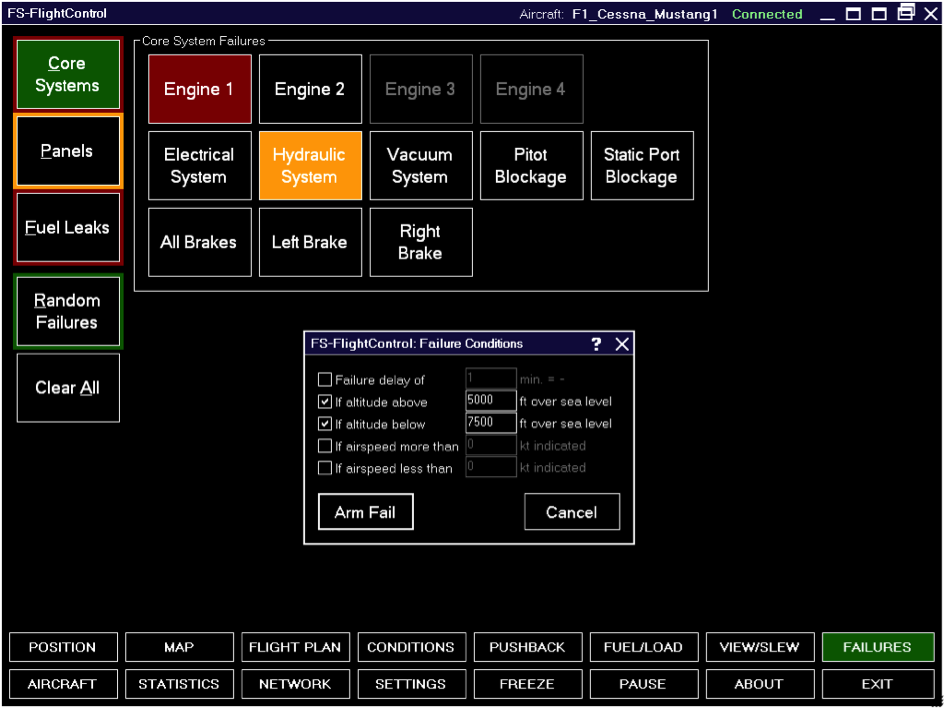Edit the 5000 ft altitude value
The height and width of the screenshot is (709, 944).
pyautogui.click(x=490, y=400)
